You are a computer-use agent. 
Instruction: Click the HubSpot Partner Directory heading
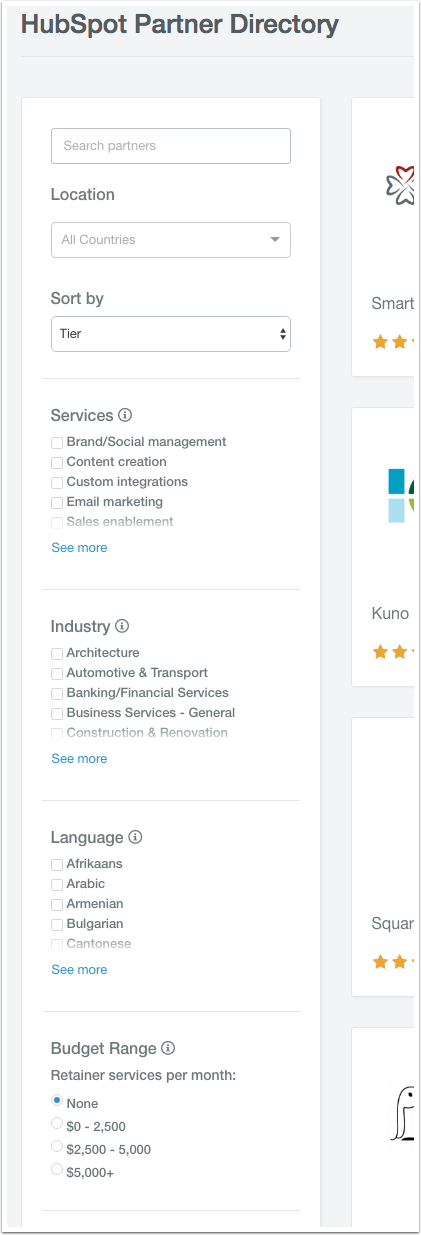[180, 25]
